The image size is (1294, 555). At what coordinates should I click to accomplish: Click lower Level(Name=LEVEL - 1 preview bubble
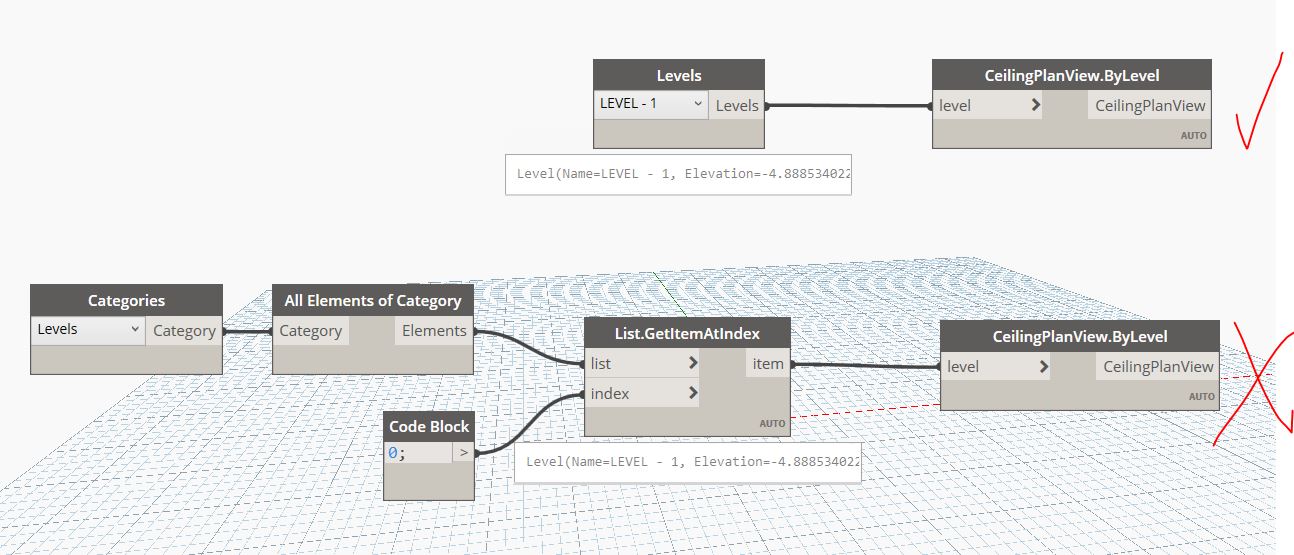687,462
